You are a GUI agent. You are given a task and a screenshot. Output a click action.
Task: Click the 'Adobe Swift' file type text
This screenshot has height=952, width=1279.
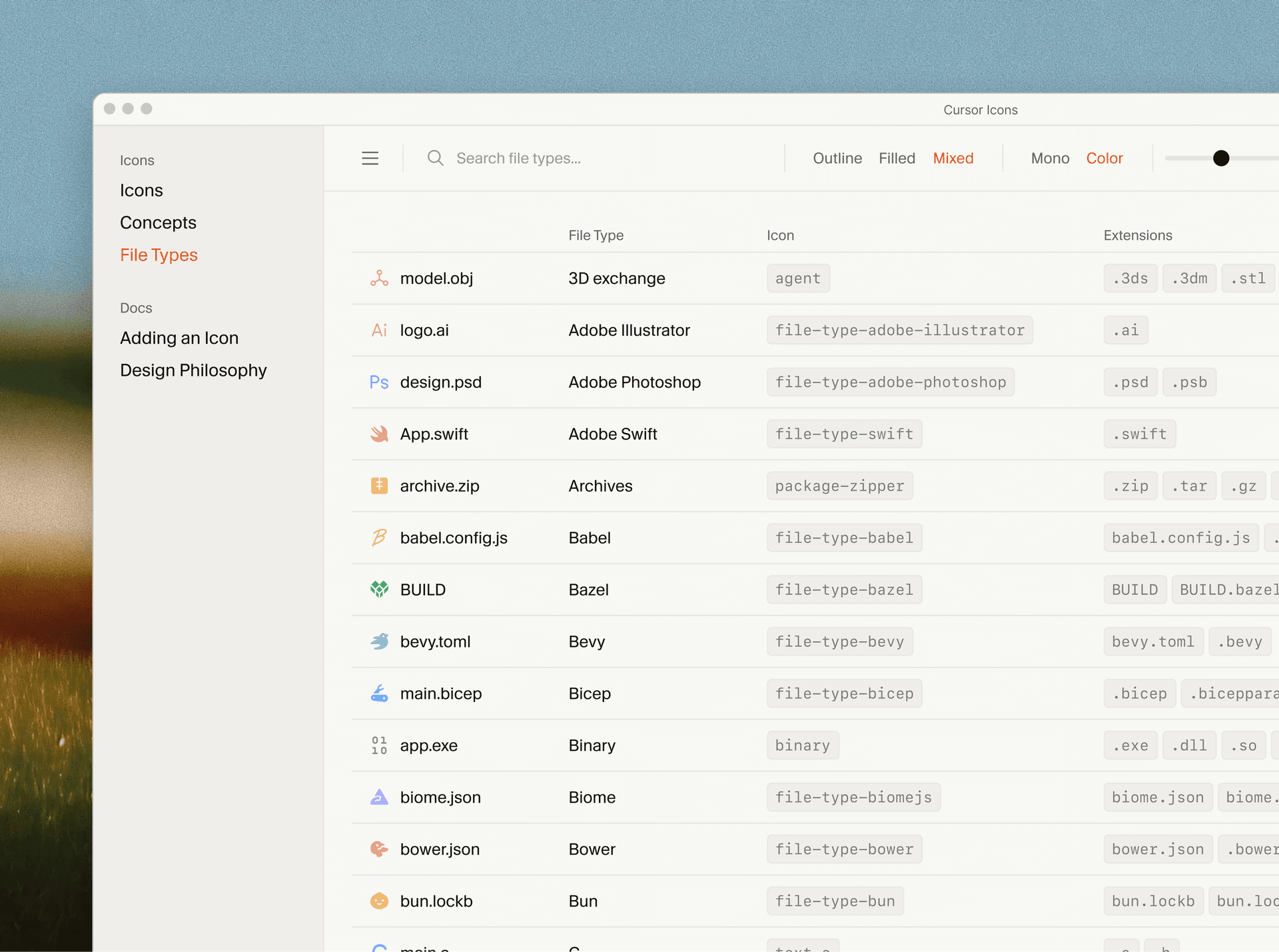coord(613,434)
